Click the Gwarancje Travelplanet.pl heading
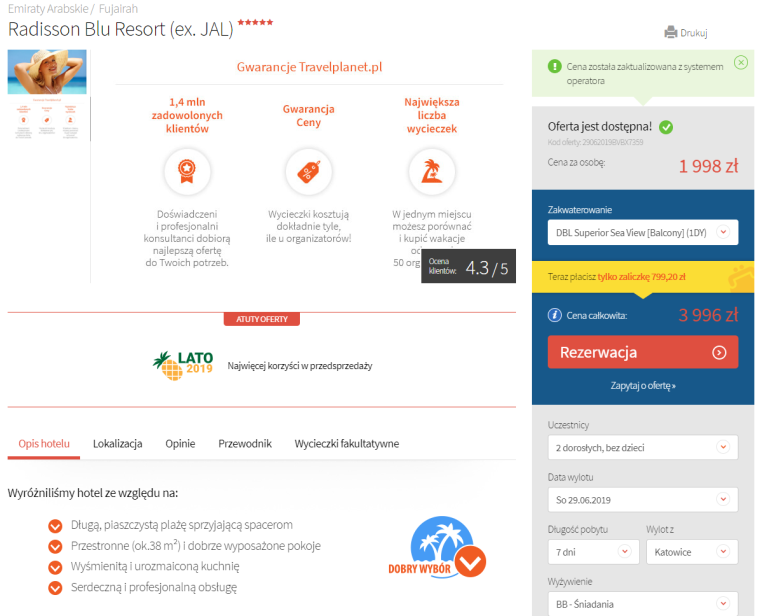This screenshot has height=616, width=760. click(x=309, y=67)
